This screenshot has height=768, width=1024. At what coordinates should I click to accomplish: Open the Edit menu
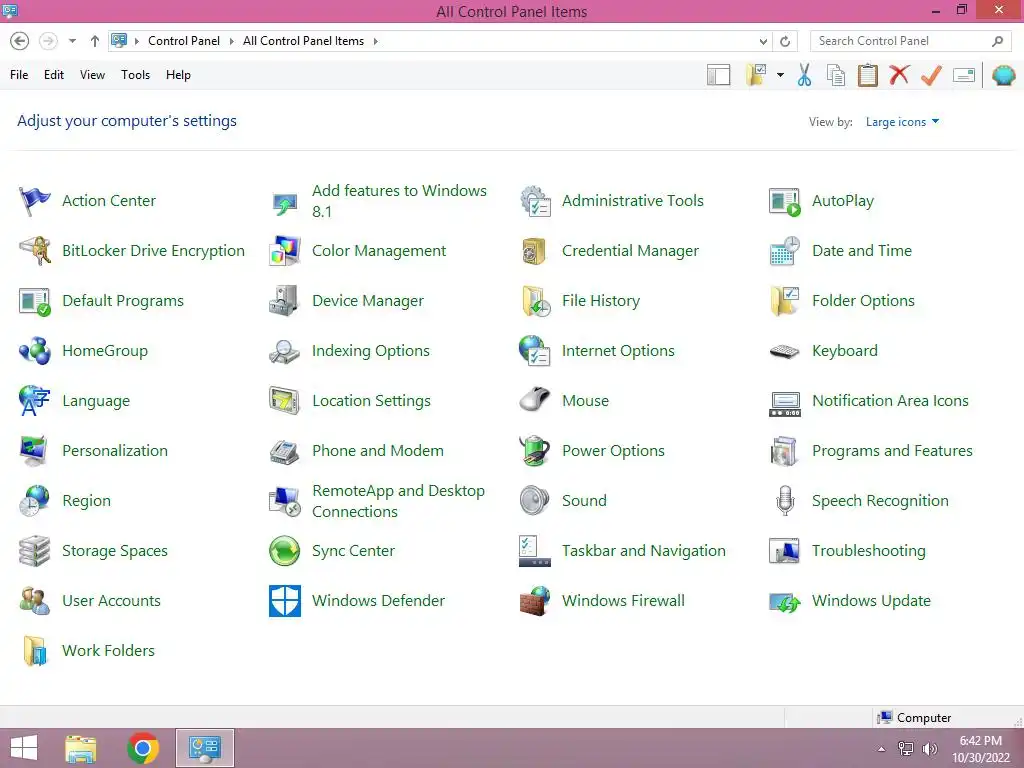[x=54, y=75]
